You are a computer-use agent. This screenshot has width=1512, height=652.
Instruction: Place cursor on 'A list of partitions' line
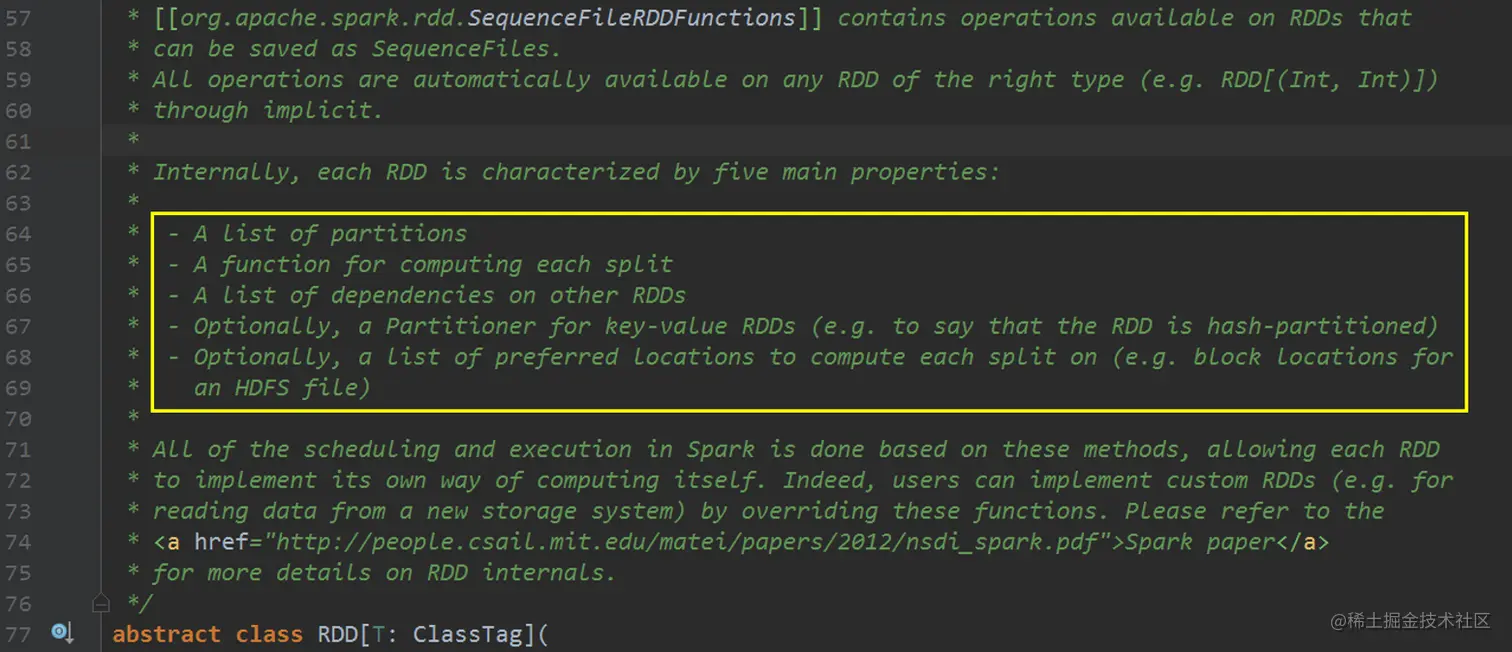pyautogui.click(x=330, y=233)
